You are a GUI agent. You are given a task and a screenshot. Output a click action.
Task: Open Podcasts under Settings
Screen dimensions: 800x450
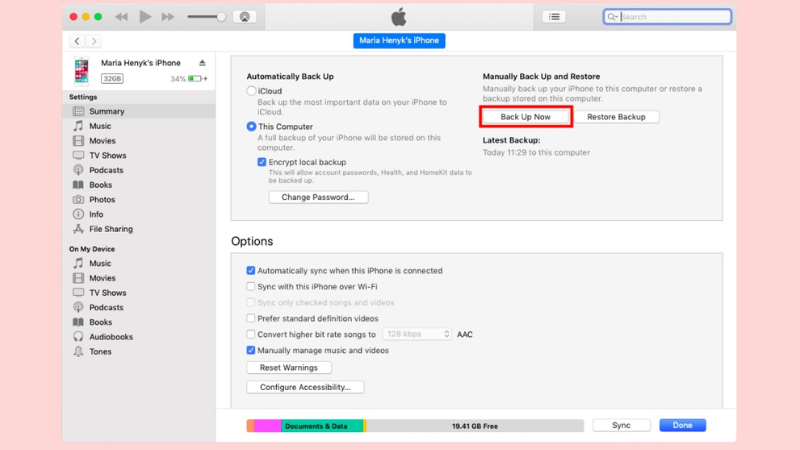[x=139, y=170]
